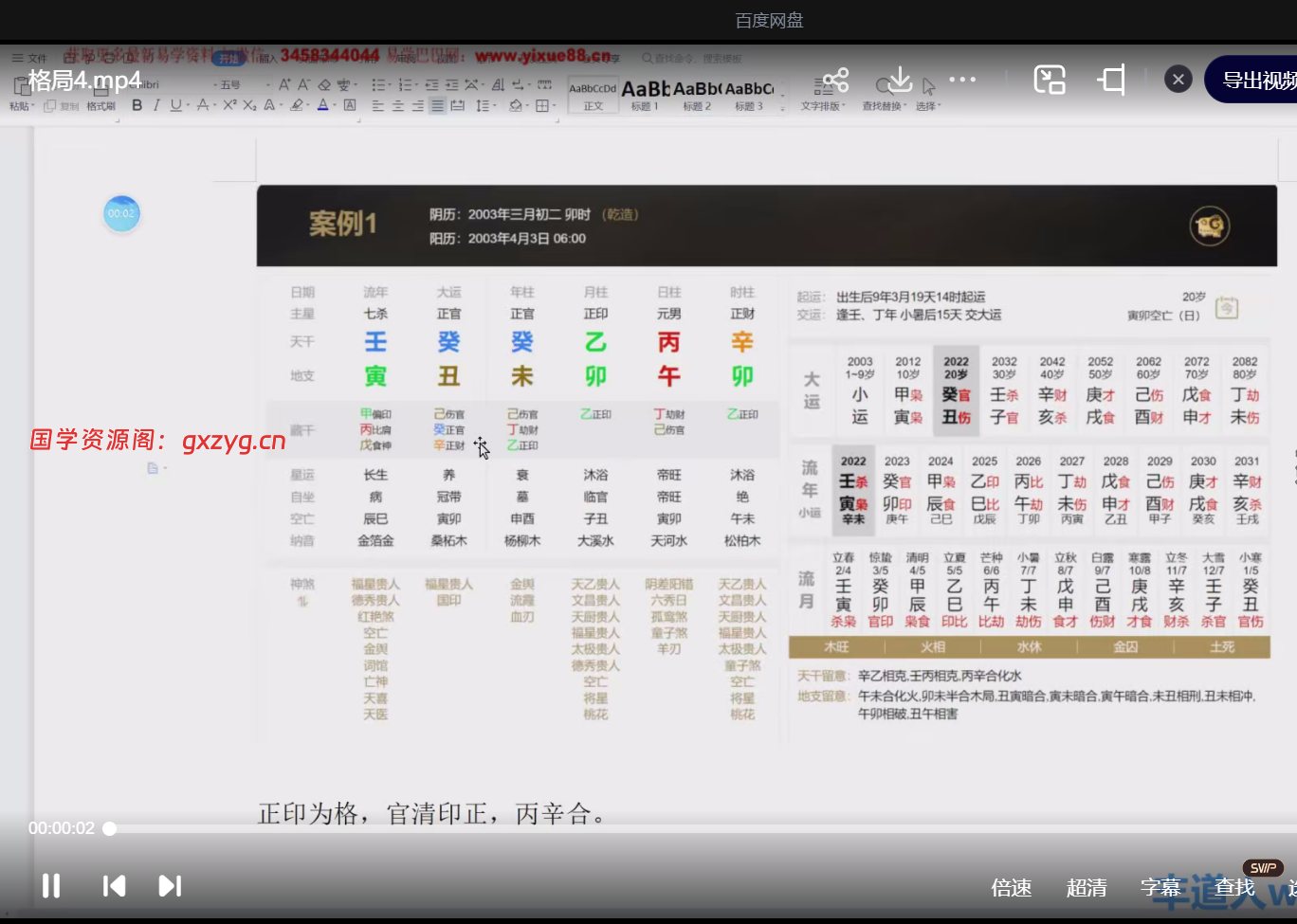
Task: Click the calendar icon near 寅卯空亡
Action: click(x=1227, y=308)
